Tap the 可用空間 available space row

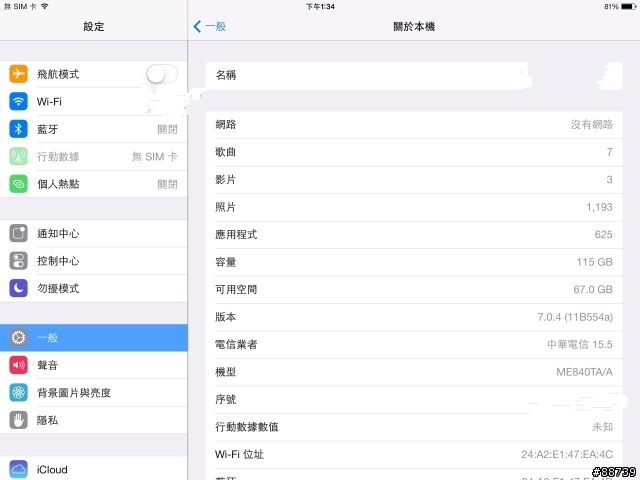click(x=414, y=289)
